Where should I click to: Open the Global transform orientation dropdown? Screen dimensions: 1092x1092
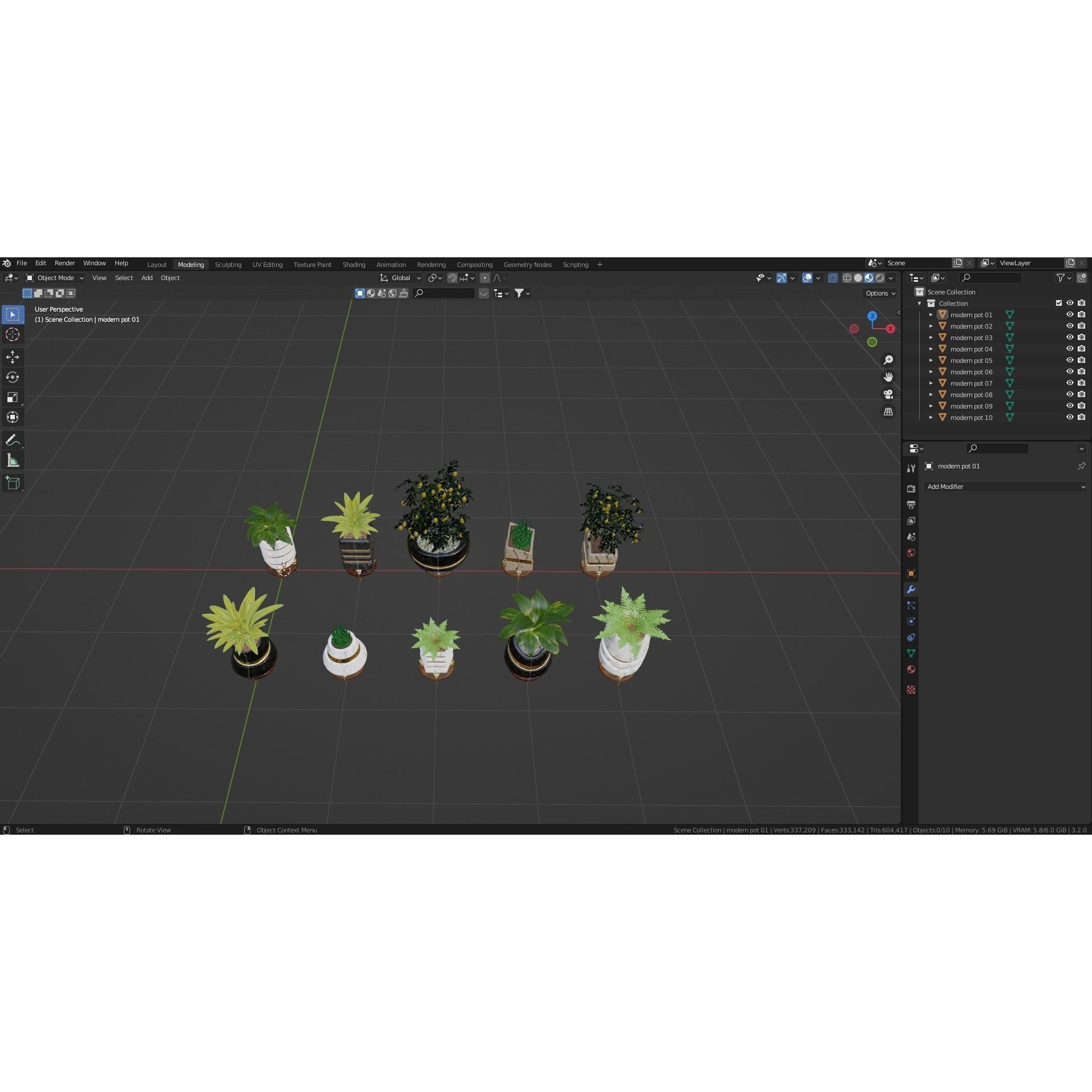pyautogui.click(x=399, y=278)
